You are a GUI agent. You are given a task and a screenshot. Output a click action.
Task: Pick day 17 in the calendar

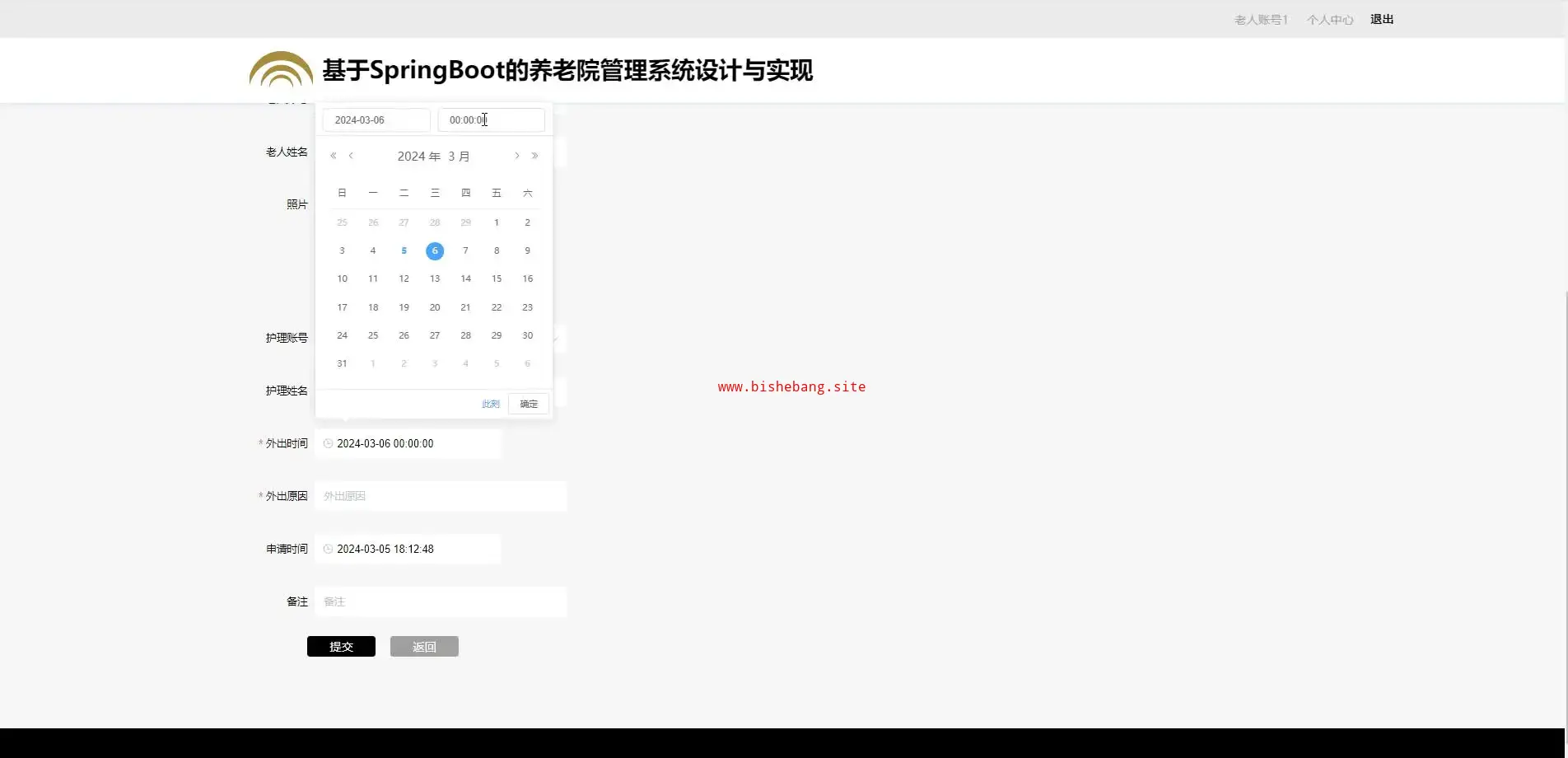tap(342, 307)
